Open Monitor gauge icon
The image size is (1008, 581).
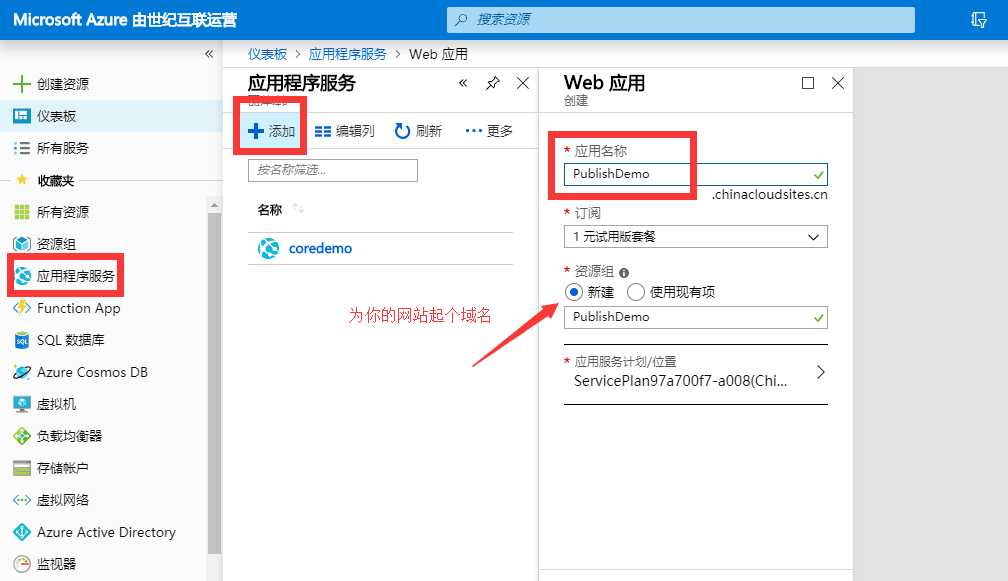(22, 564)
